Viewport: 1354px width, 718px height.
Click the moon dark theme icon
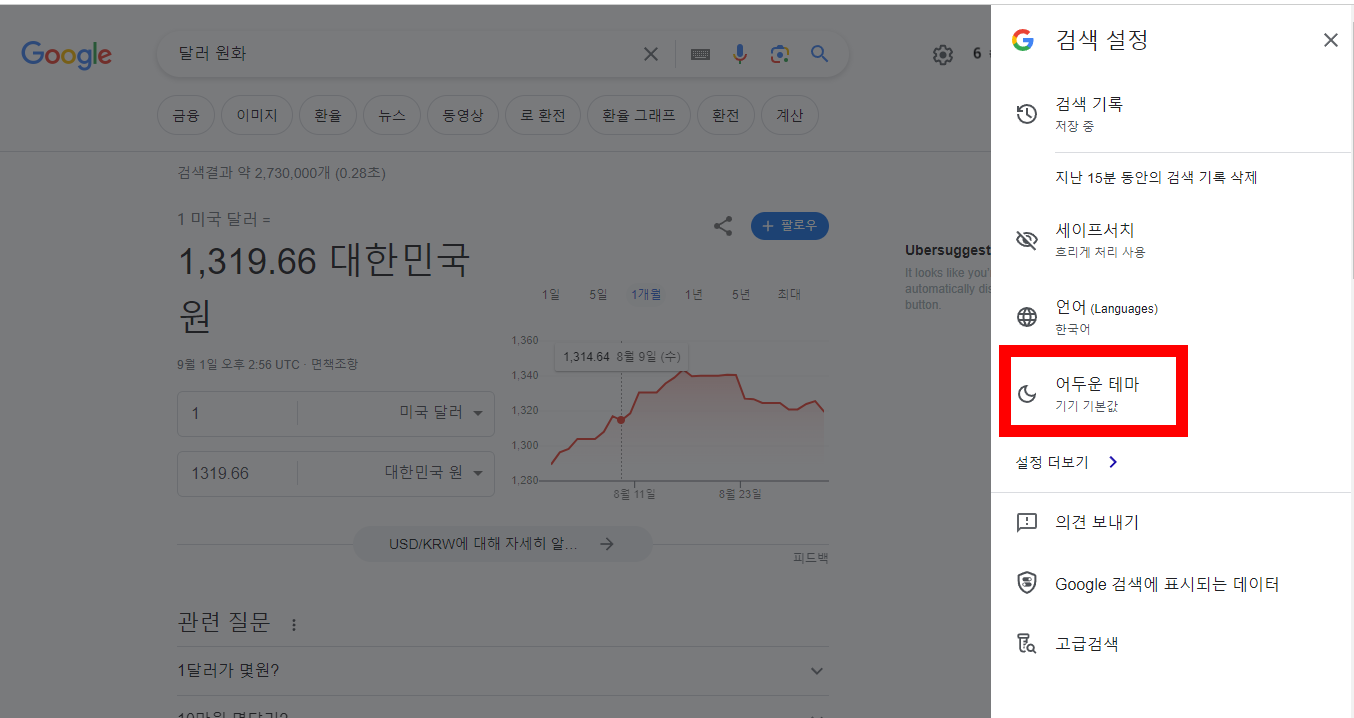point(1027,394)
